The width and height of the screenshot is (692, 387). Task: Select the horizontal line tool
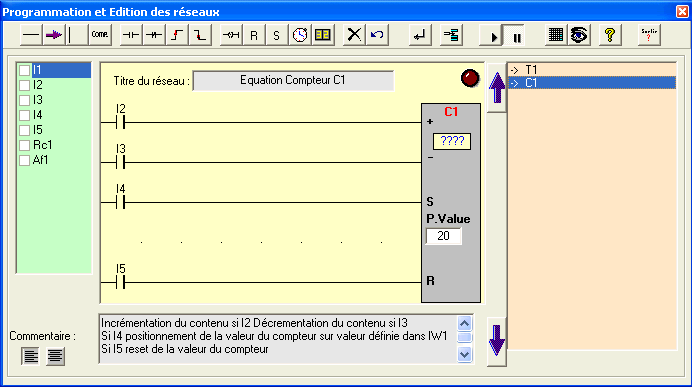tap(31, 35)
